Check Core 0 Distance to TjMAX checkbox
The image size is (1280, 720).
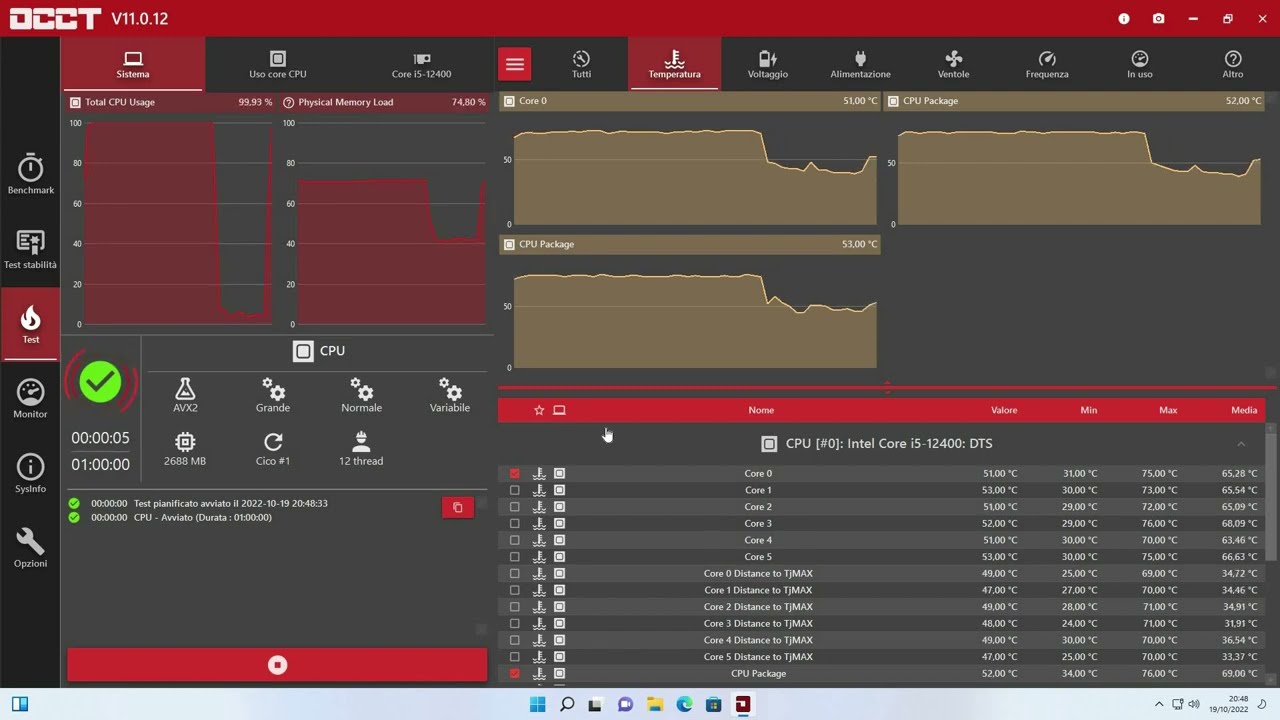(x=515, y=573)
